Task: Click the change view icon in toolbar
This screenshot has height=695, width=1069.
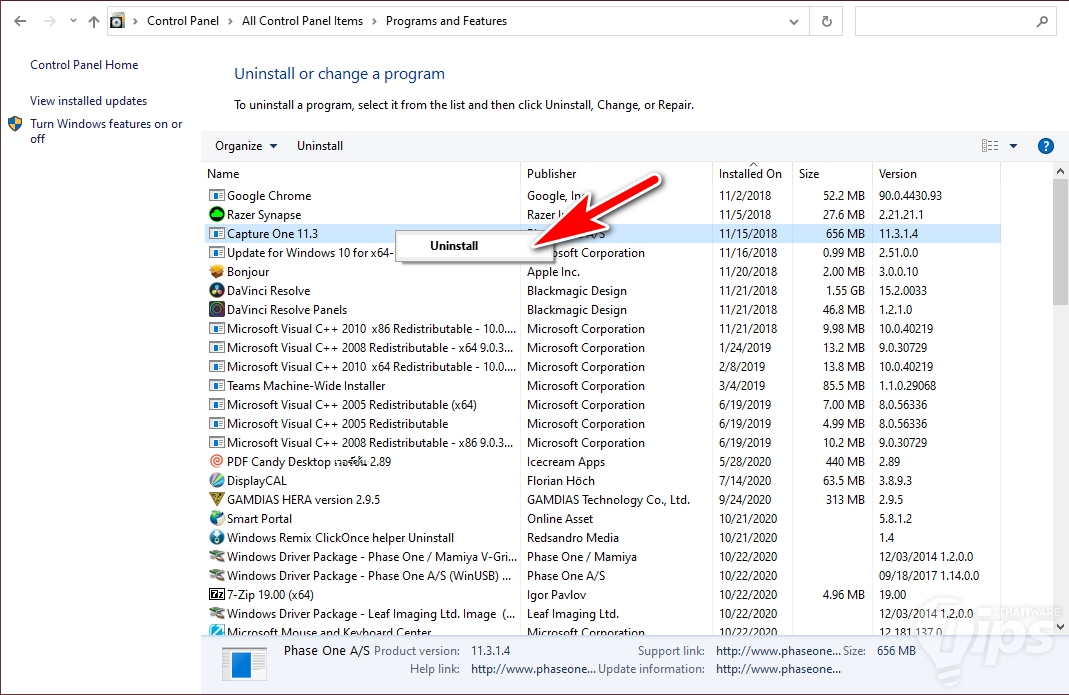Action: click(x=990, y=146)
